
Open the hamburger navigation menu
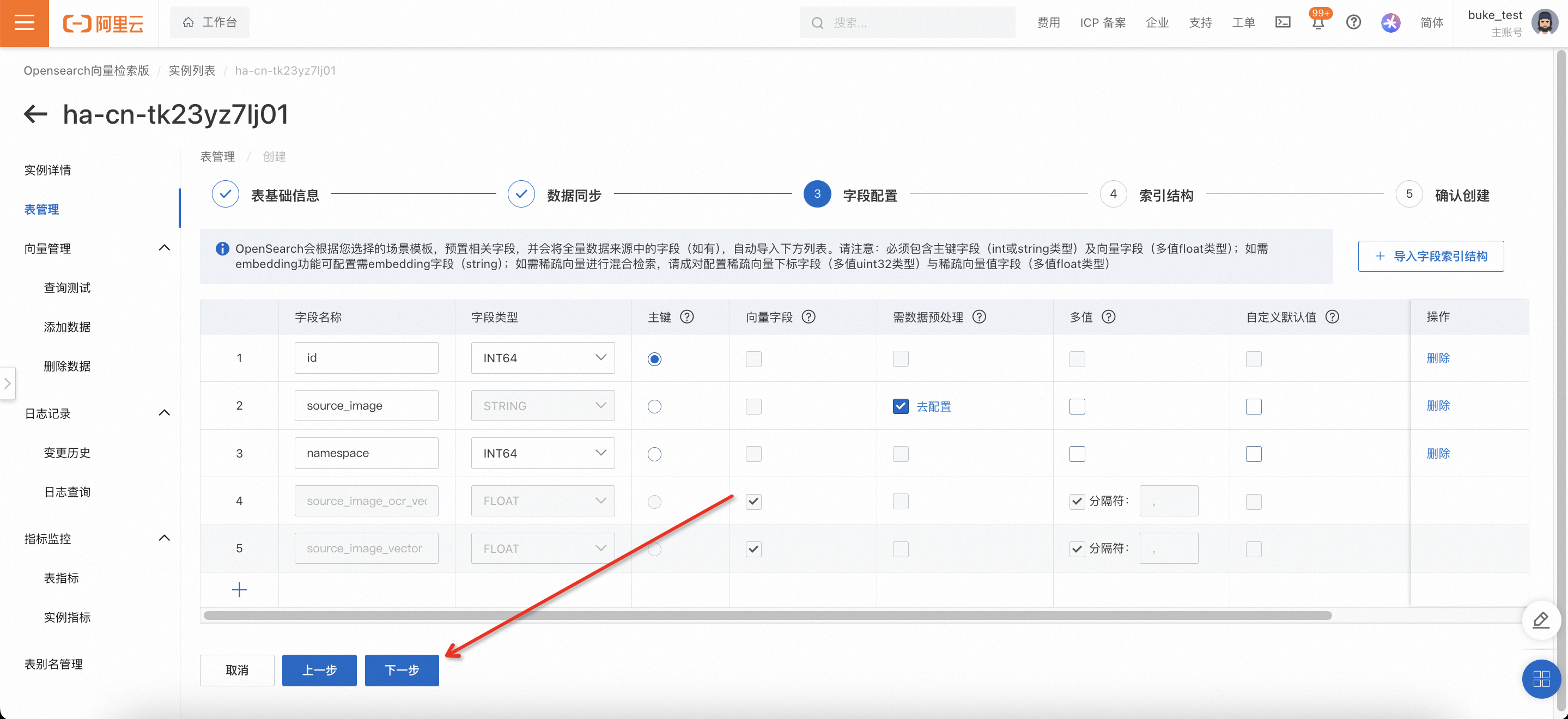pos(25,23)
